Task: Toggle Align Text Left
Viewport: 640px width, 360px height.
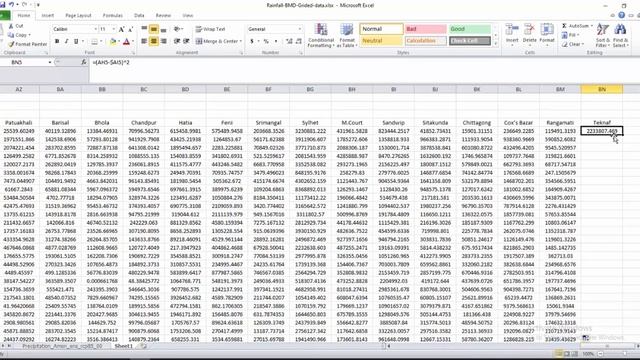Action: point(144,41)
